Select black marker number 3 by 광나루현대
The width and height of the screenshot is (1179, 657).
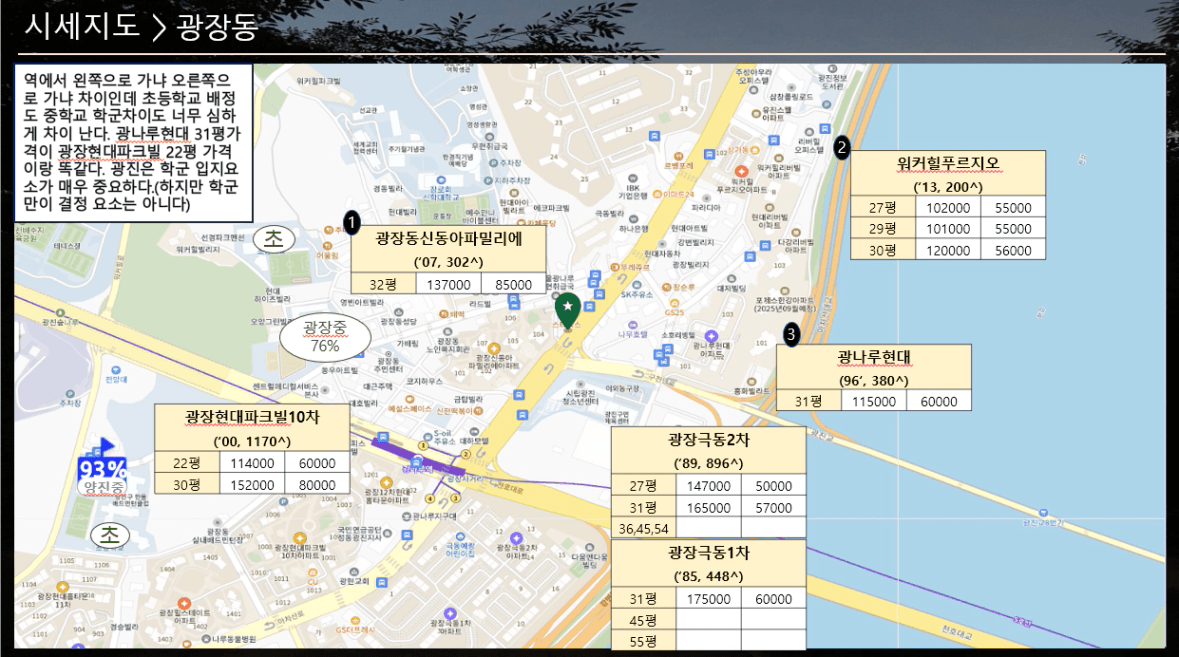point(790,334)
